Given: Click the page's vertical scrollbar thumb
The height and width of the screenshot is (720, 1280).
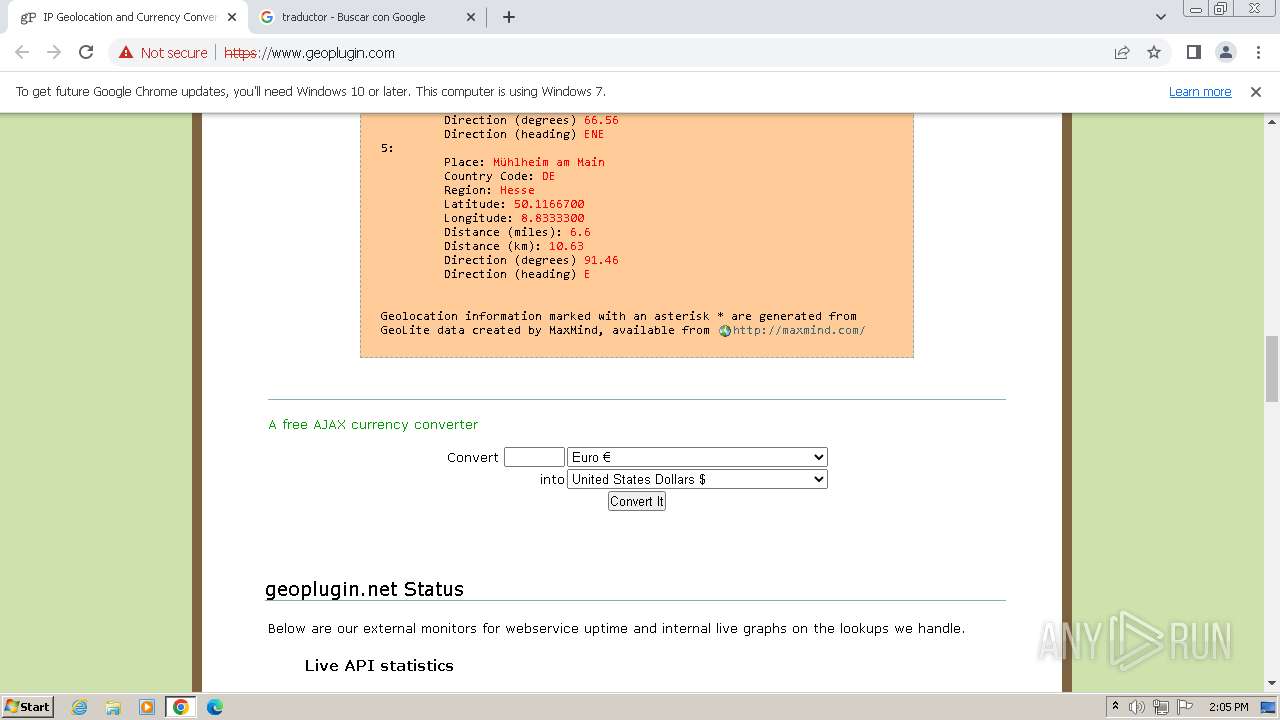Looking at the screenshot, I should pyautogui.click(x=1272, y=368).
